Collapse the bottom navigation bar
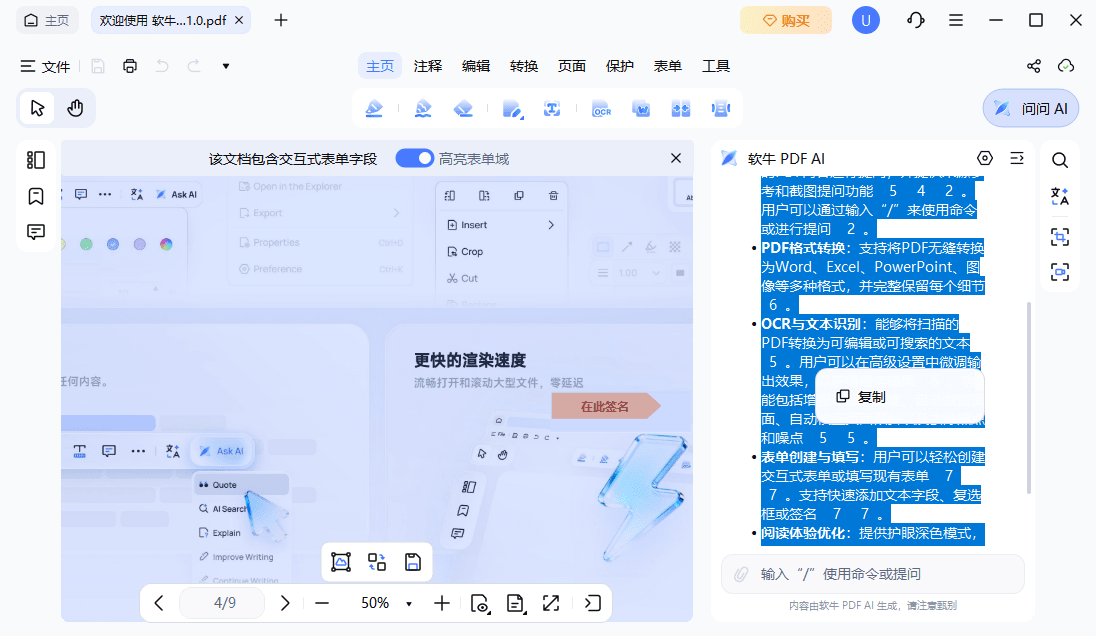Screen dimensions: 1096x636 point(592,603)
